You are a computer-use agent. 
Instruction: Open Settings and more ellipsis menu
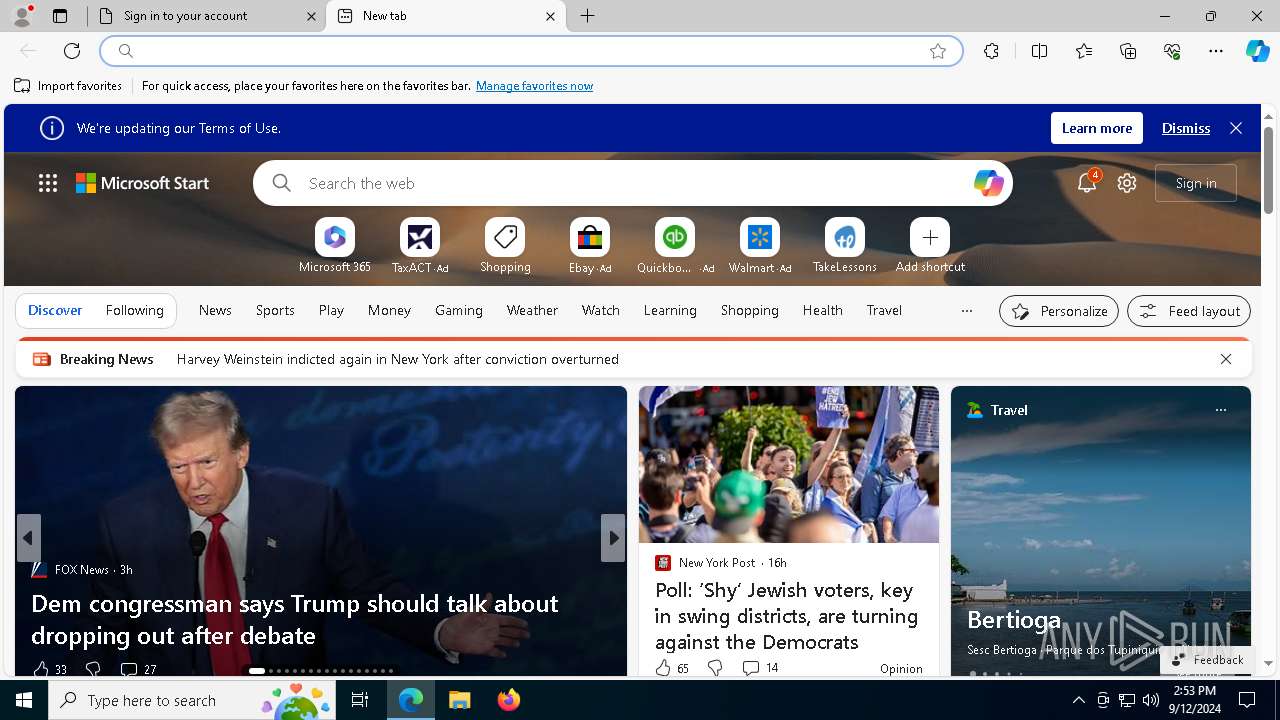[1216, 51]
